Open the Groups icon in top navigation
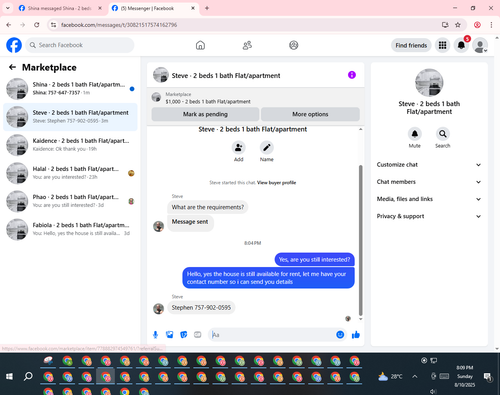Viewport: 500px width, 395px height. click(x=294, y=45)
